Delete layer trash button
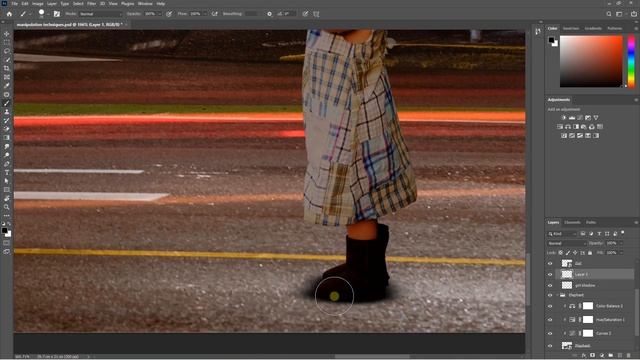The height and width of the screenshot is (360, 640). pos(629,356)
